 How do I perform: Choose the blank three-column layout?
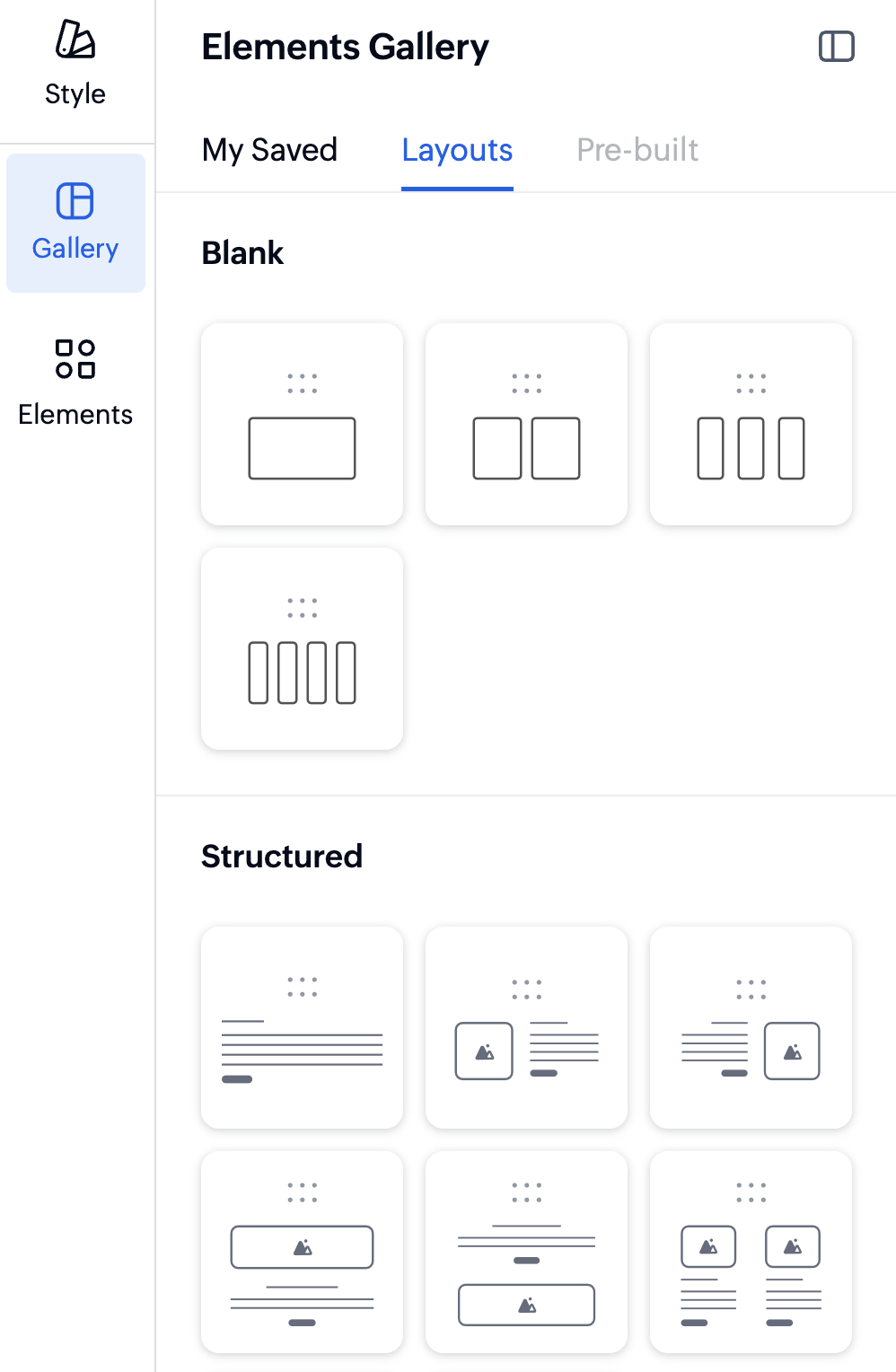pyautogui.click(x=751, y=424)
